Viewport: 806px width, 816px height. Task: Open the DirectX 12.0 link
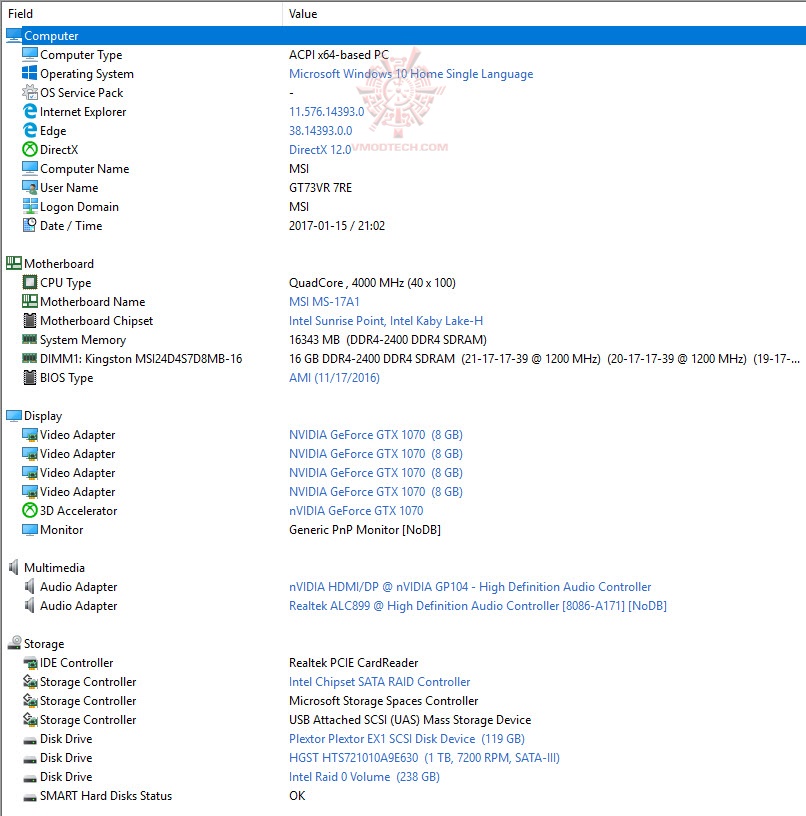[x=319, y=150]
